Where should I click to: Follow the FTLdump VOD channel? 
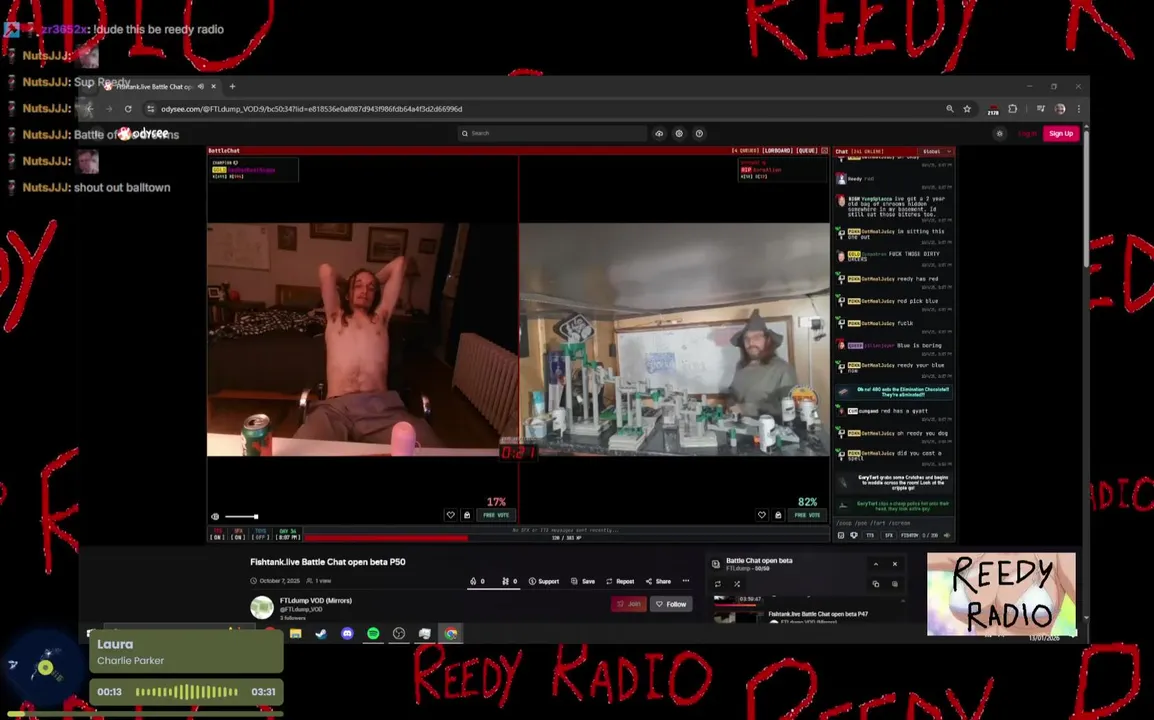tap(671, 604)
